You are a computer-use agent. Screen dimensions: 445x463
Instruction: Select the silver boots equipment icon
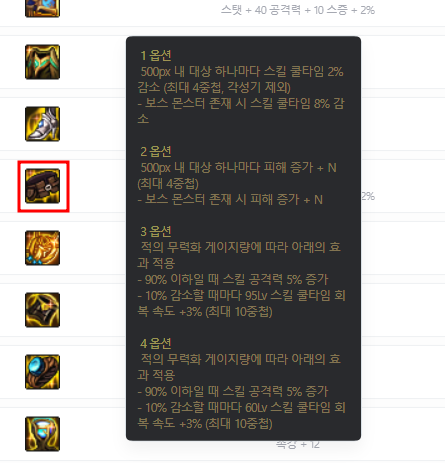pyautogui.click(x=43, y=124)
